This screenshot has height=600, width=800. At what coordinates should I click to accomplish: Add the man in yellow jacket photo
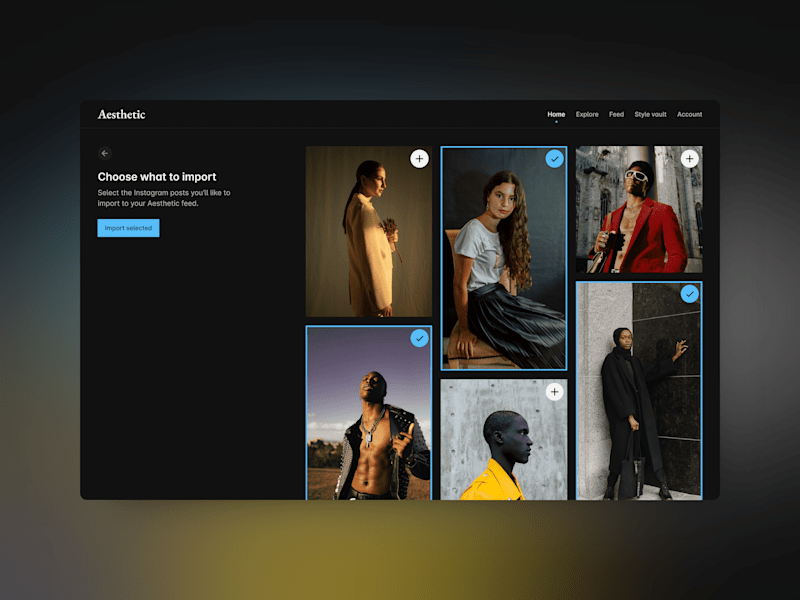[555, 392]
